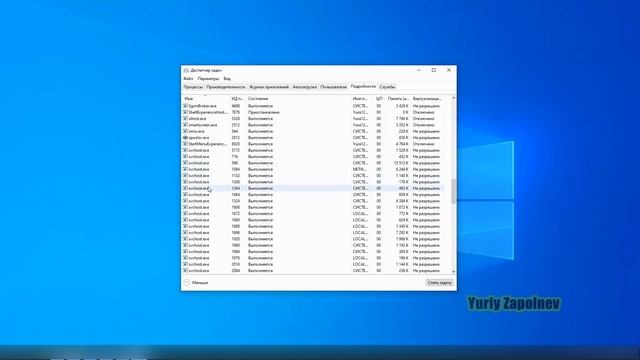Click the NETWORK user name cell
Image resolution: width=640 pixels, height=360 pixels.
360,169
